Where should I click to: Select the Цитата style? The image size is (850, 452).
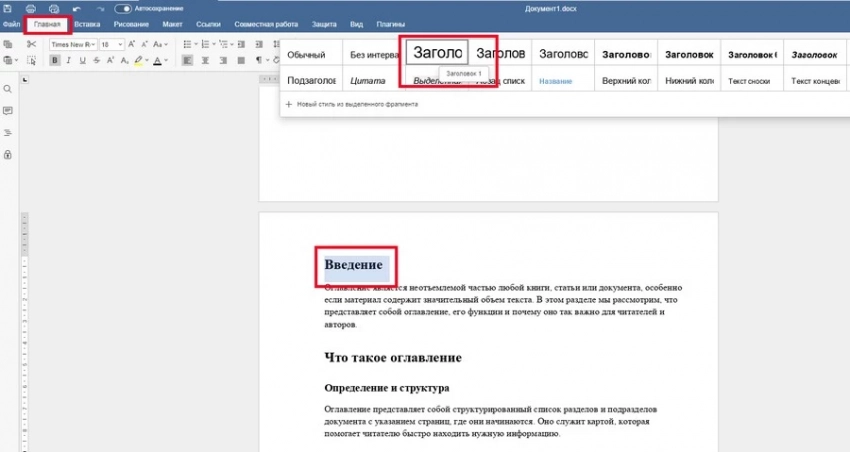367,80
